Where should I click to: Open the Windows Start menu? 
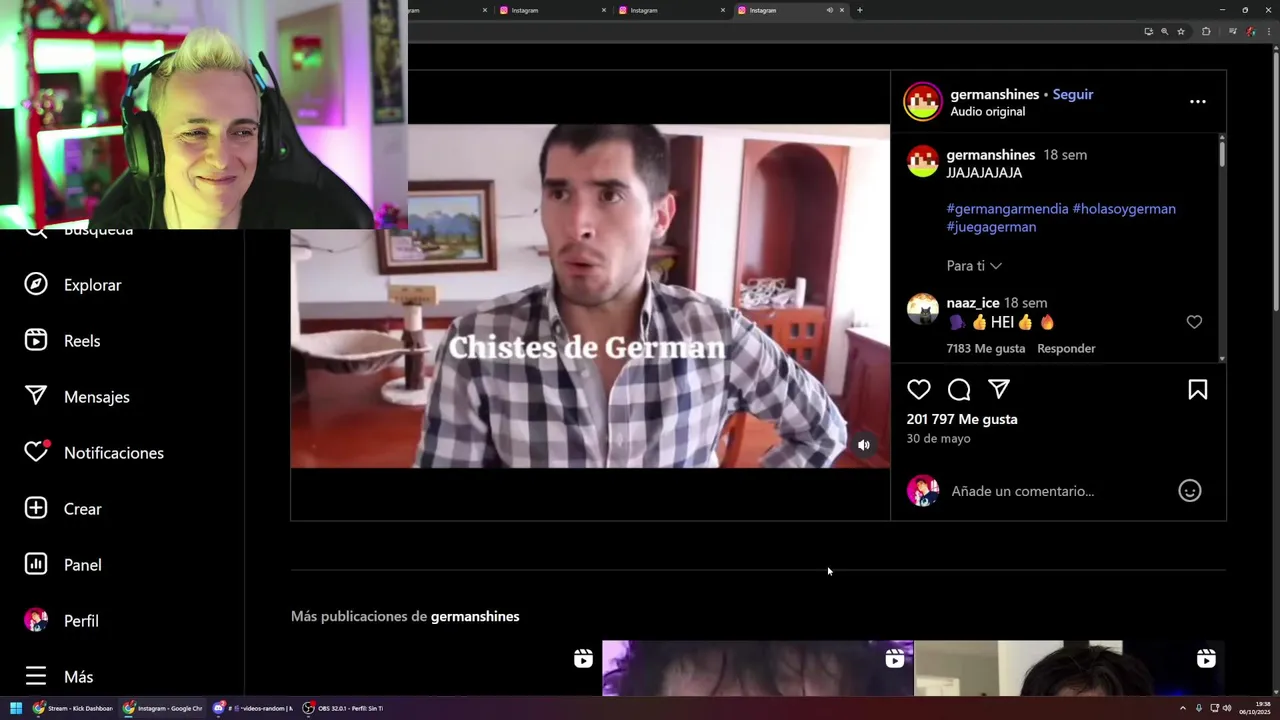[x=16, y=708]
